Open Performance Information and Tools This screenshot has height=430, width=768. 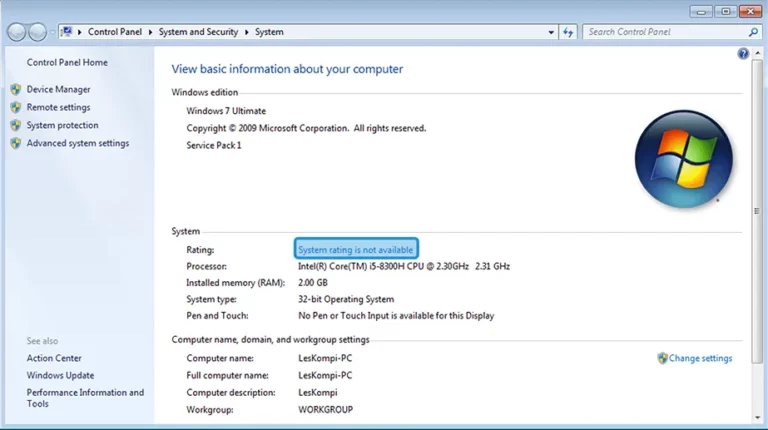[85, 398]
